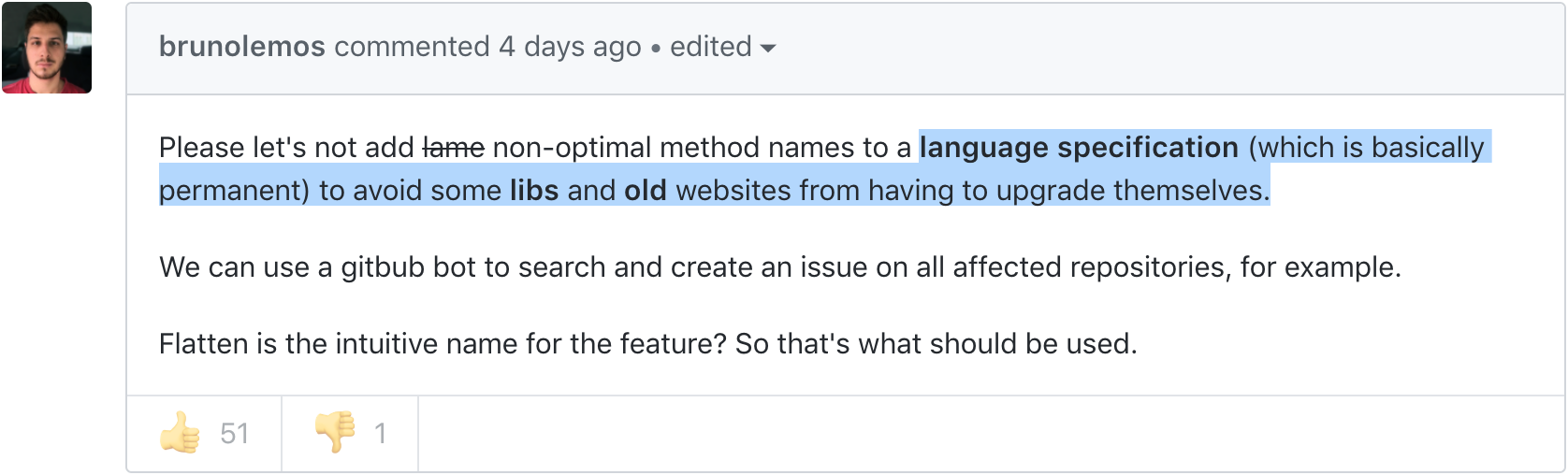Click the thumbs down emoji icon
Viewport: 1568px width, 475px height.
point(336,432)
